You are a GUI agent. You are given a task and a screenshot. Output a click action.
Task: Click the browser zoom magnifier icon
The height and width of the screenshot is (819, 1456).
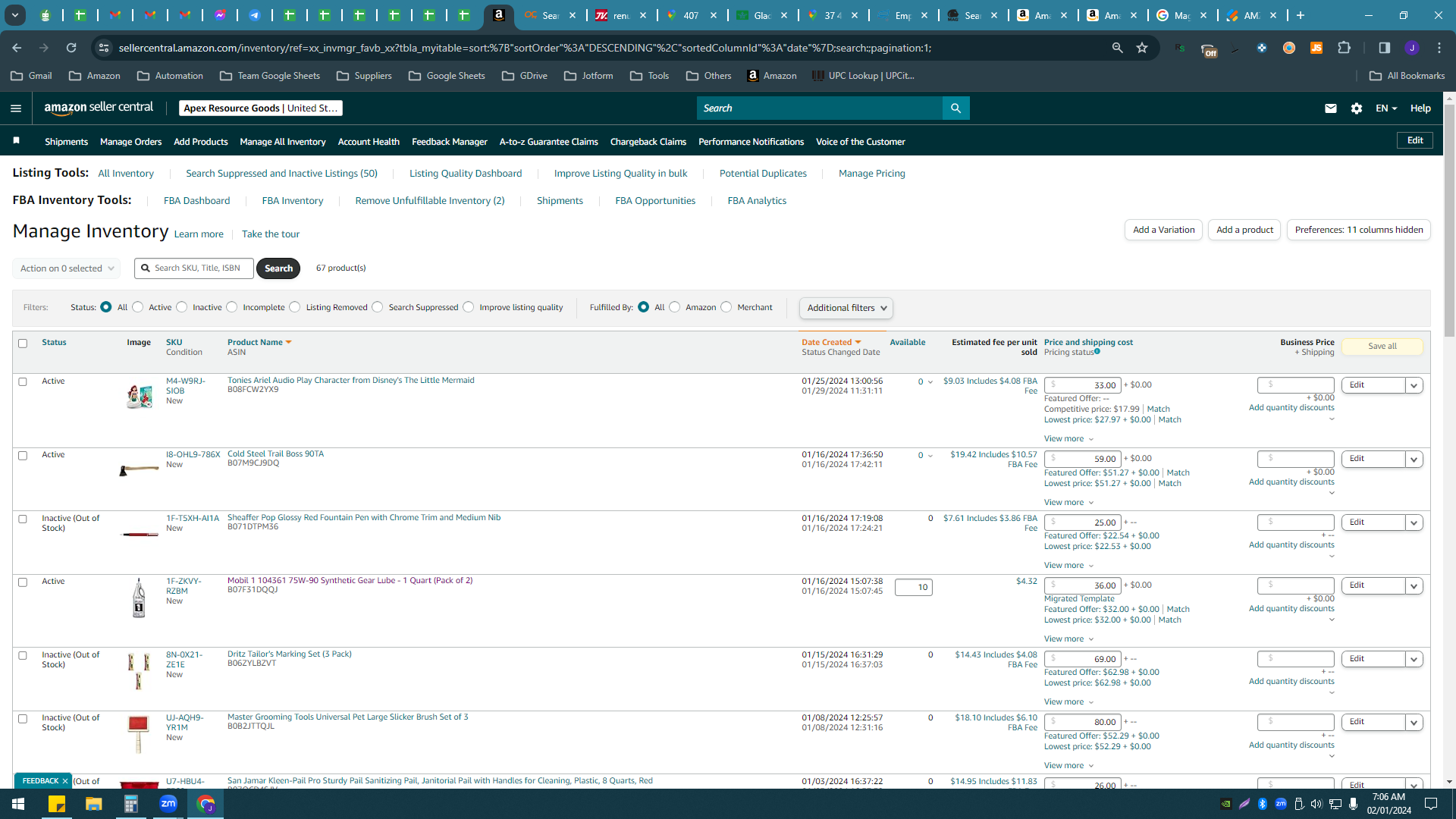coord(1117,48)
